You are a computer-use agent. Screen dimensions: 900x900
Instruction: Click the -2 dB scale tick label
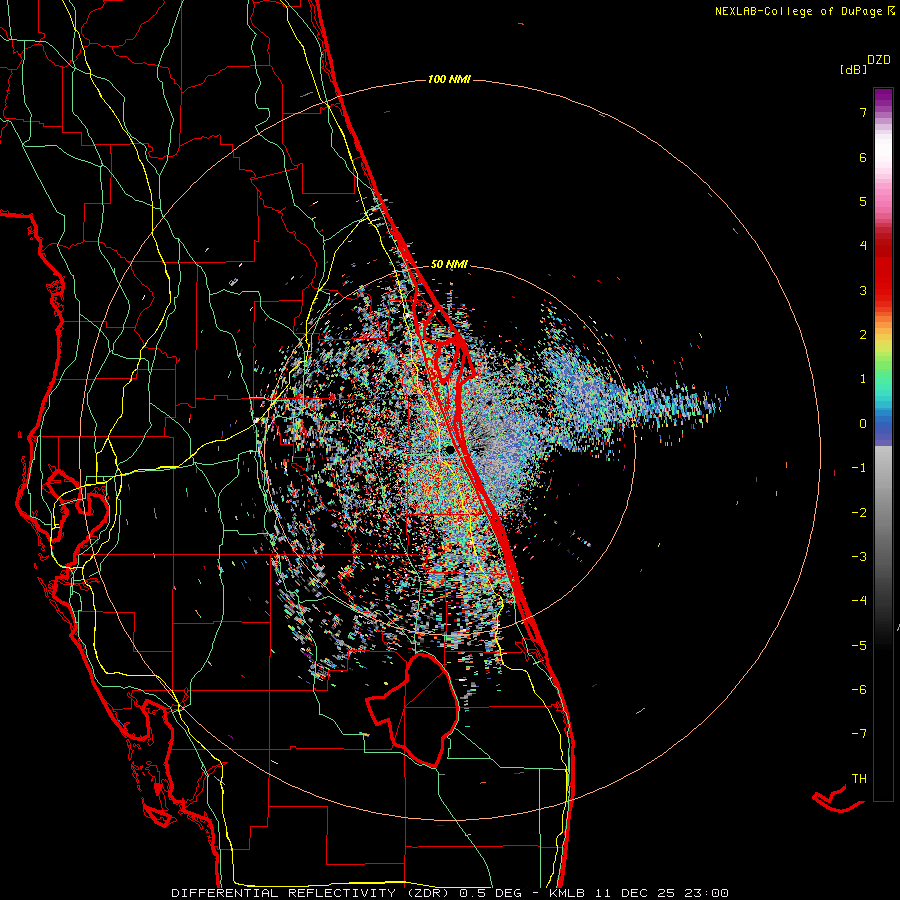tap(859, 513)
